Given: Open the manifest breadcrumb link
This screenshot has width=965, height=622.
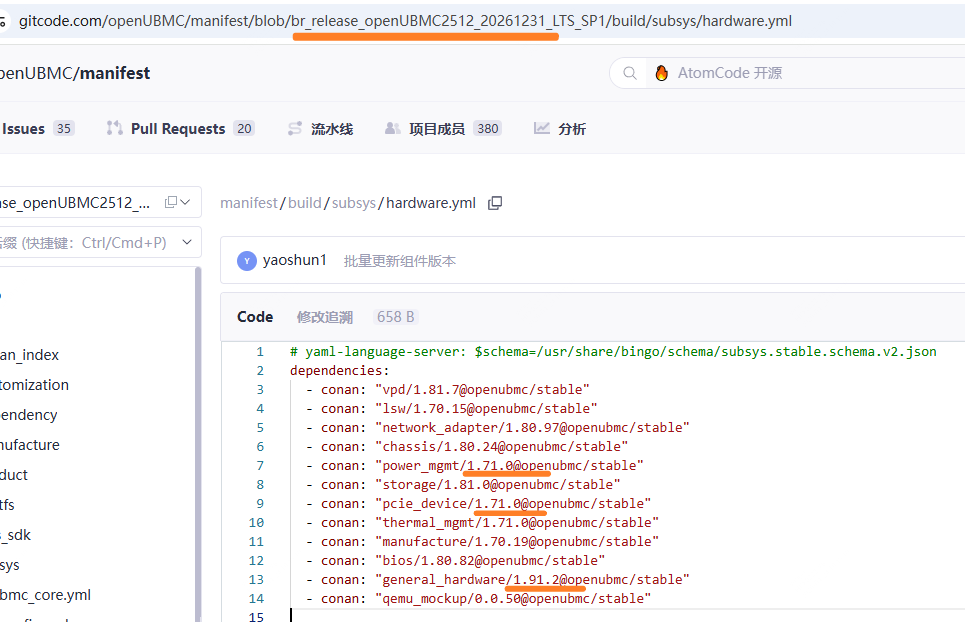Looking at the screenshot, I should pos(248,203).
